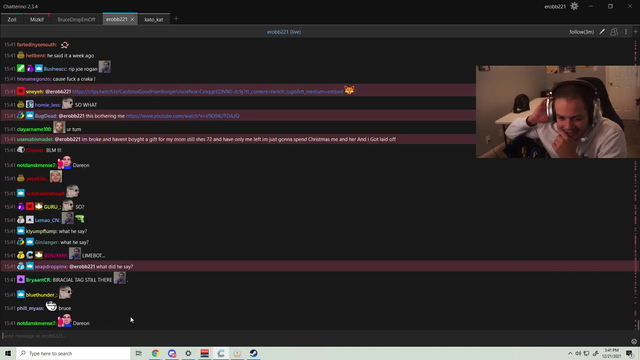Click the green gun emote in Lemao_CN's message

coord(80,219)
